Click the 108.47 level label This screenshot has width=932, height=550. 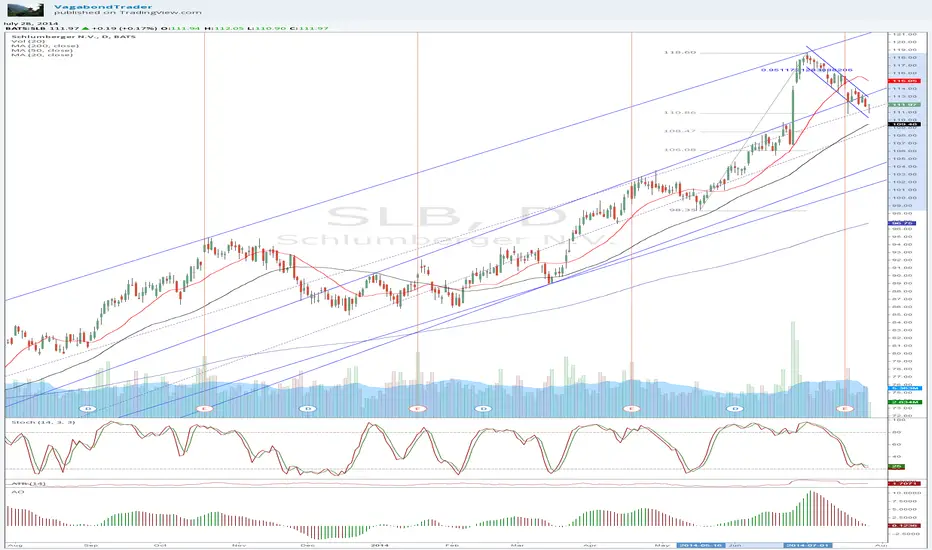(679, 131)
